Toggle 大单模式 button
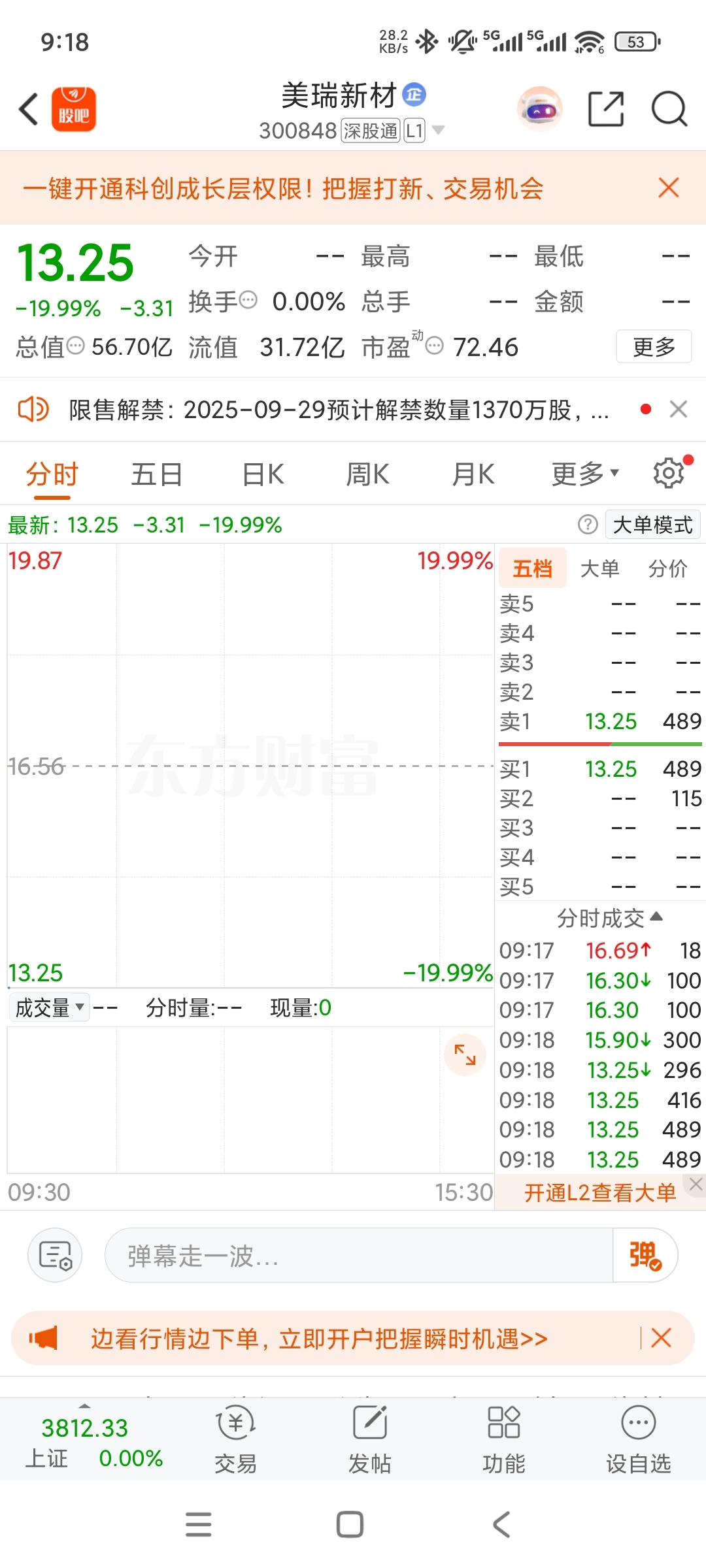This screenshot has width=706, height=1568. click(x=653, y=525)
